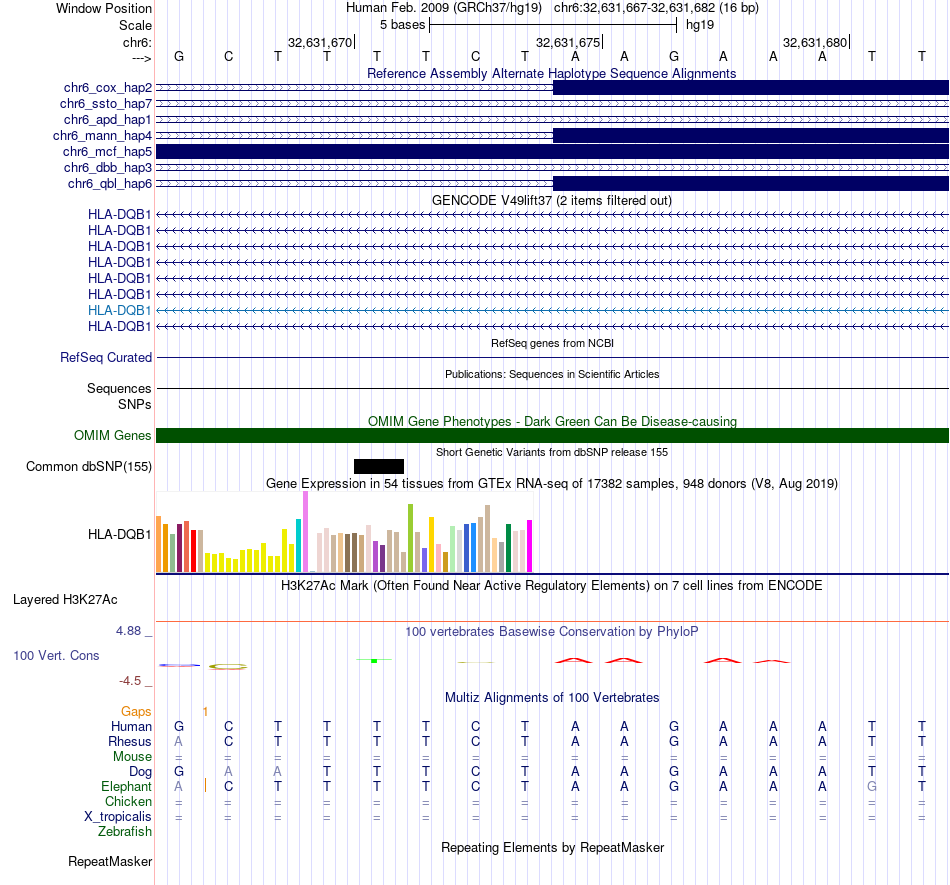Click the chr6:32,631,667-32,631,682 position text
Image resolution: width=950 pixels, height=885 pixels.
(x=656, y=8)
